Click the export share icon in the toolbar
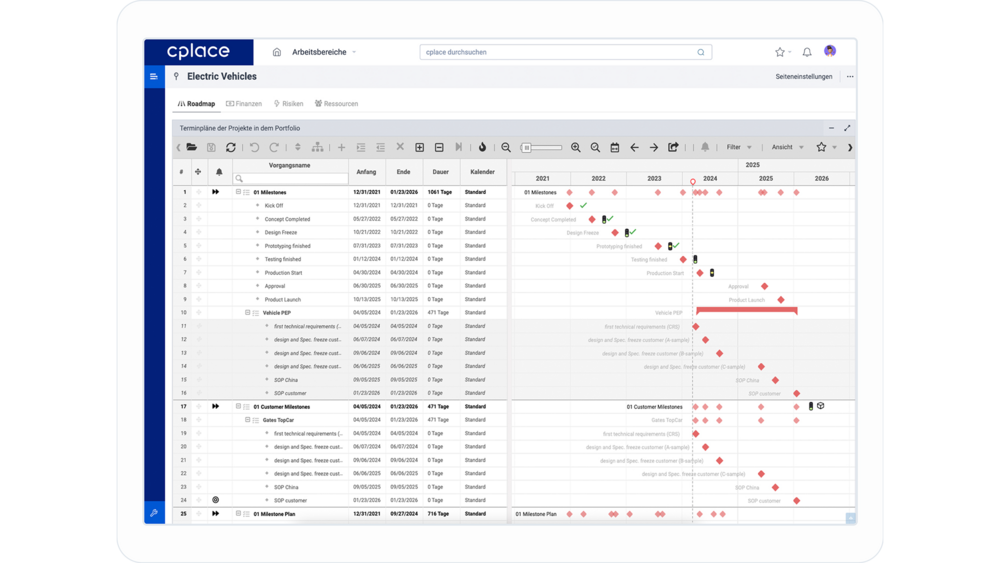The height and width of the screenshot is (563, 1000). pos(673,147)
